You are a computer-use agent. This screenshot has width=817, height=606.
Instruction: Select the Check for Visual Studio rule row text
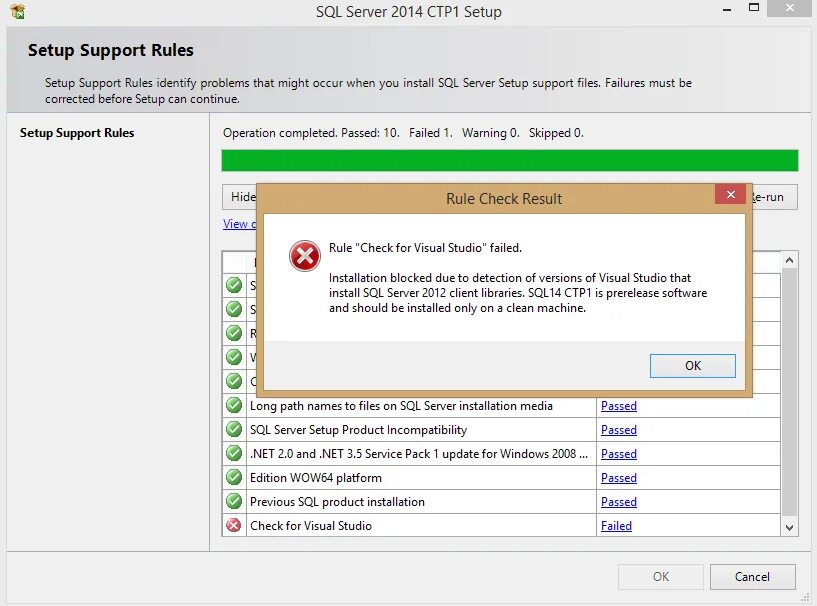[311, 526]
